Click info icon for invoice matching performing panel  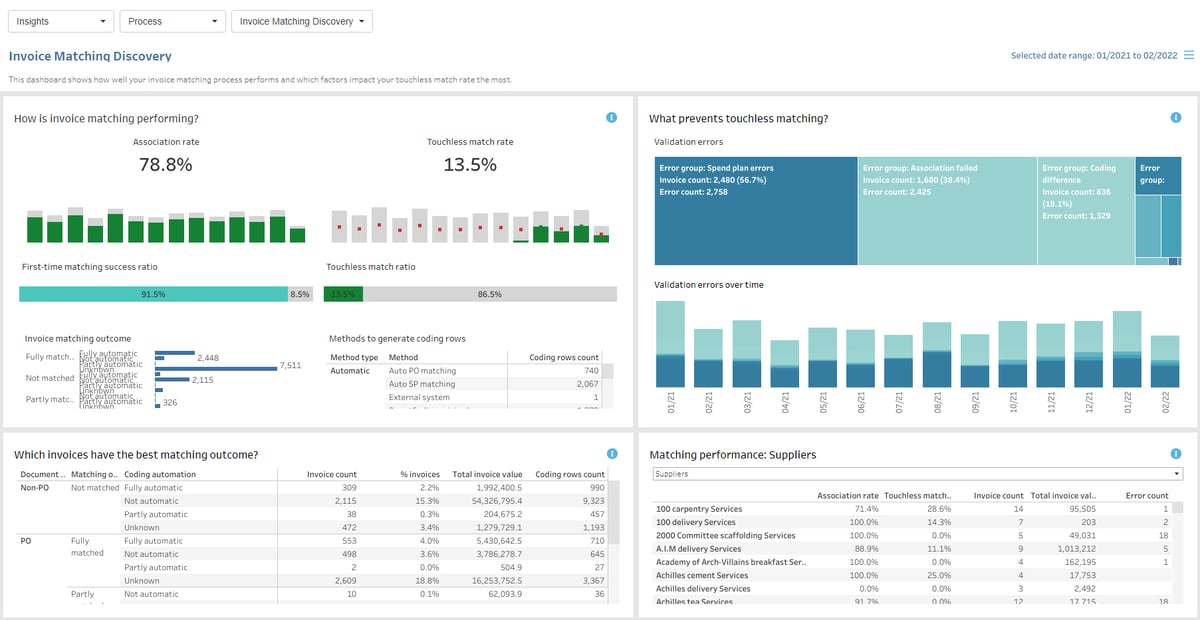point(612,118)
